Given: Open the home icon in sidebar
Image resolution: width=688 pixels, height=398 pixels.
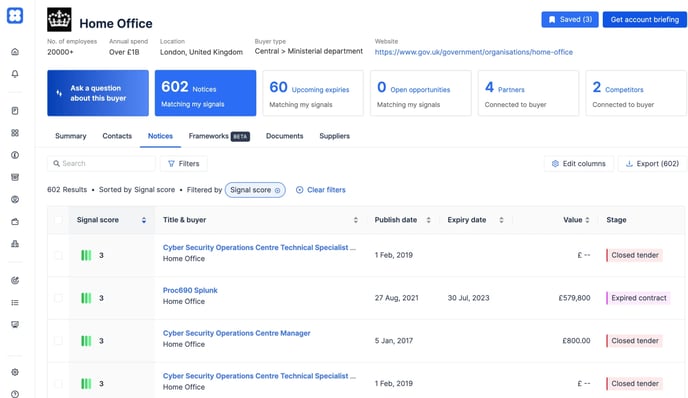Looking at the screenshot, I should (x=15, y=52).
